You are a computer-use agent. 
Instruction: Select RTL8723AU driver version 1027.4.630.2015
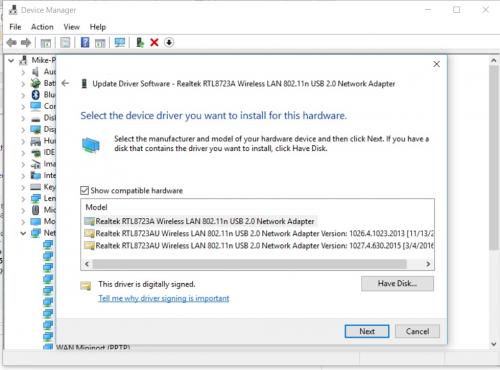point(259,246)
